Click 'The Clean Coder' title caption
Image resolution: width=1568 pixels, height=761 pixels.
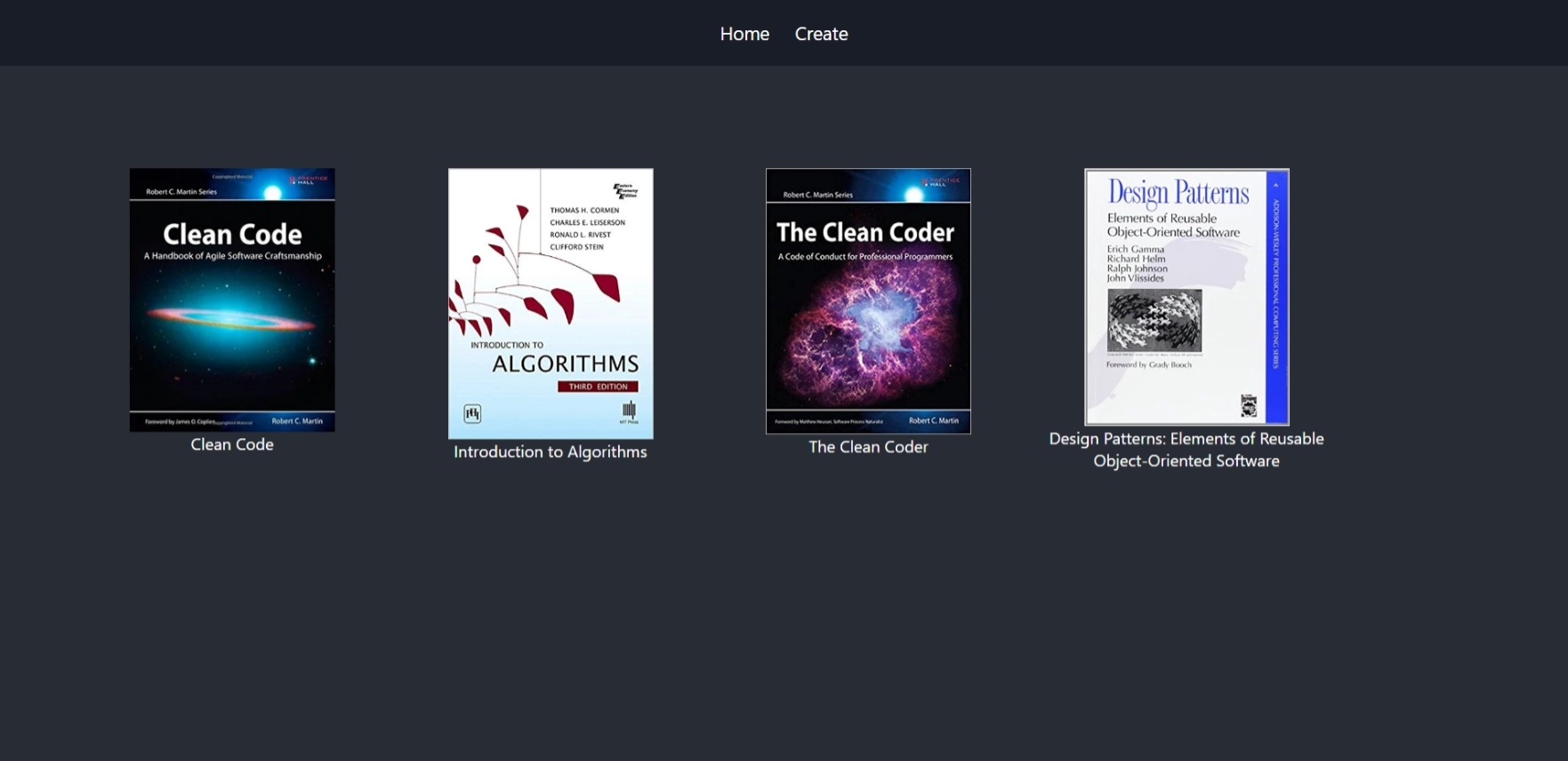point(868,447)
